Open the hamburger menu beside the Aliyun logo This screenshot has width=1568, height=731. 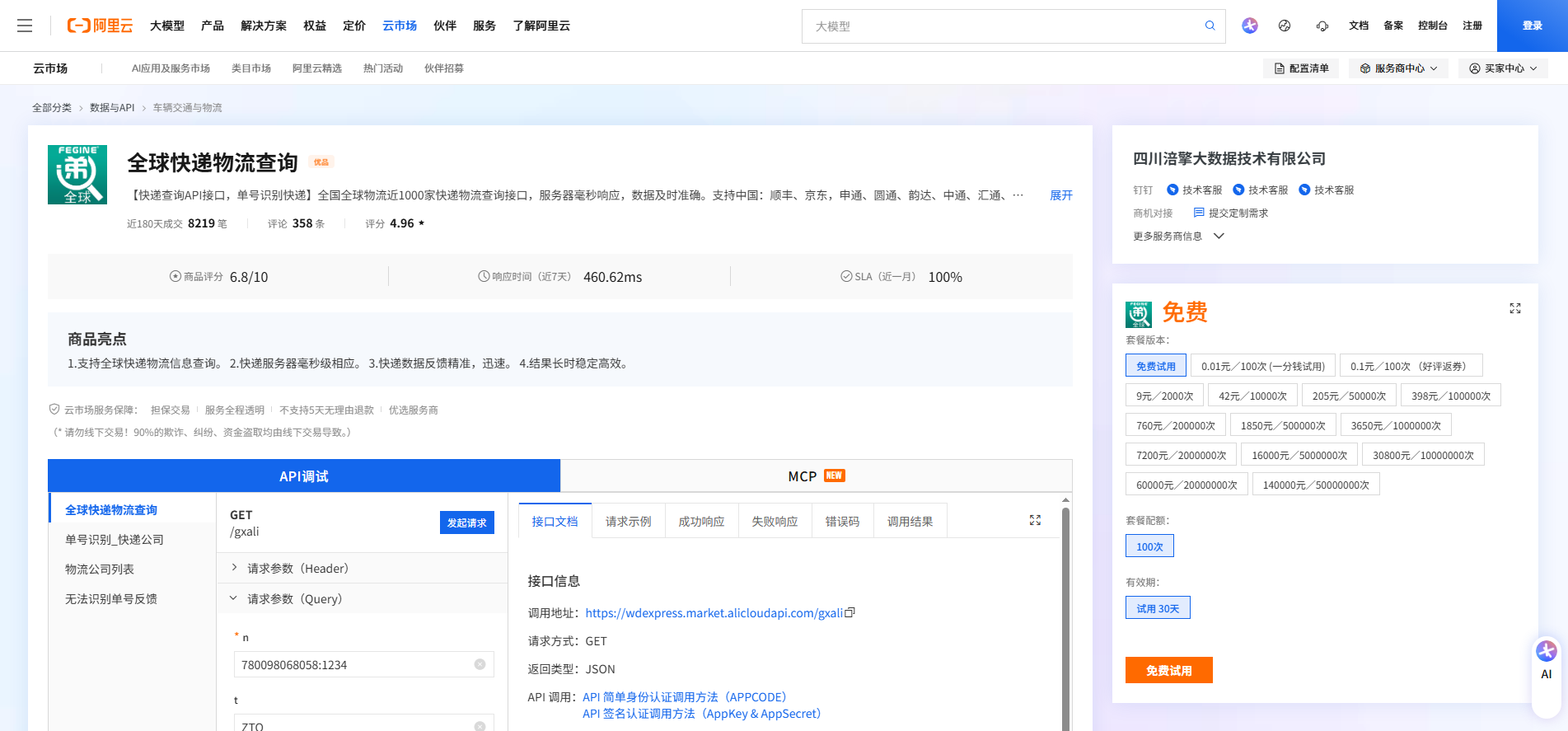point(25,26)
